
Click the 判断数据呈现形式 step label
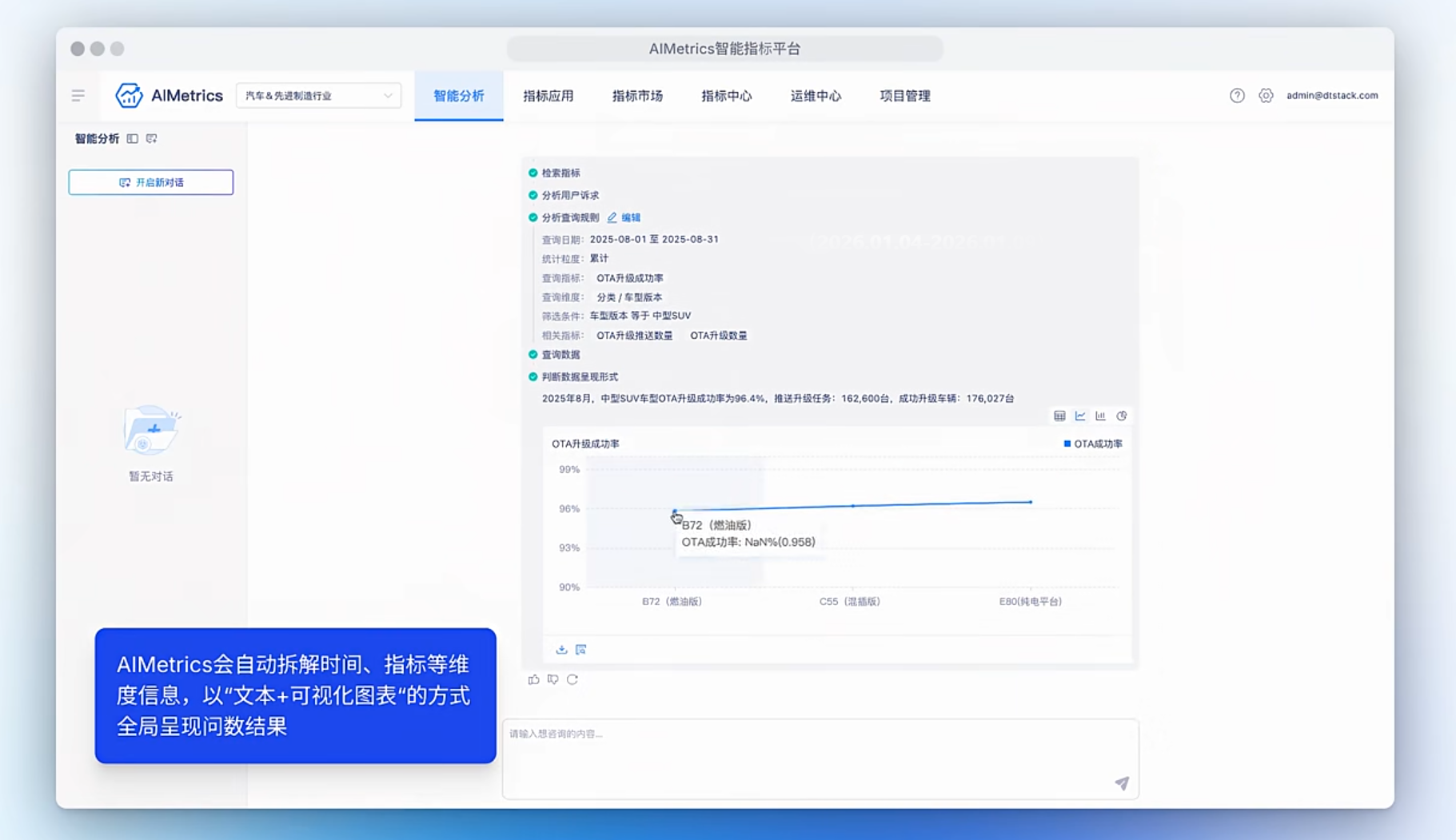click(x=580, y=377)
